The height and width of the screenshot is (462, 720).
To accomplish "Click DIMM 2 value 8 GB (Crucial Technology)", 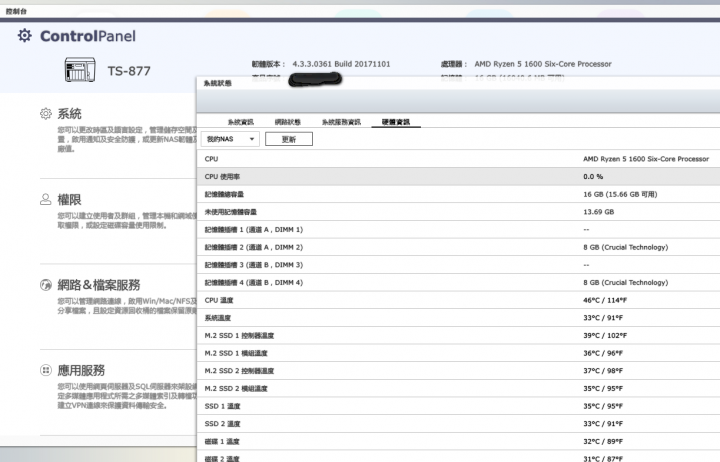I will tap(625, 247).
